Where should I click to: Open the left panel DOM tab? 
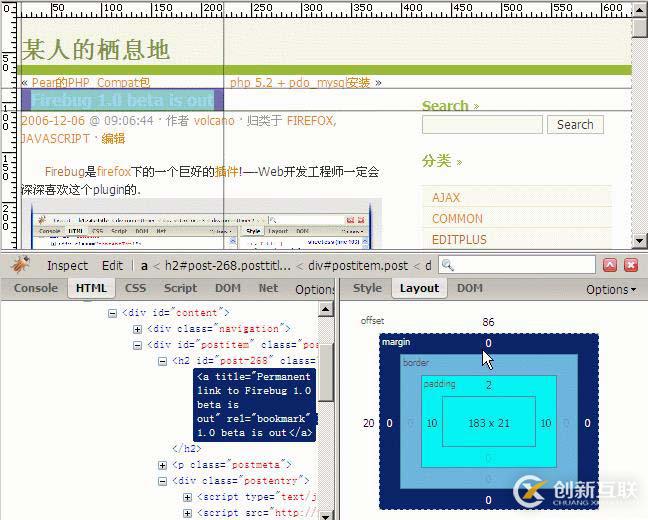point(228,288)
